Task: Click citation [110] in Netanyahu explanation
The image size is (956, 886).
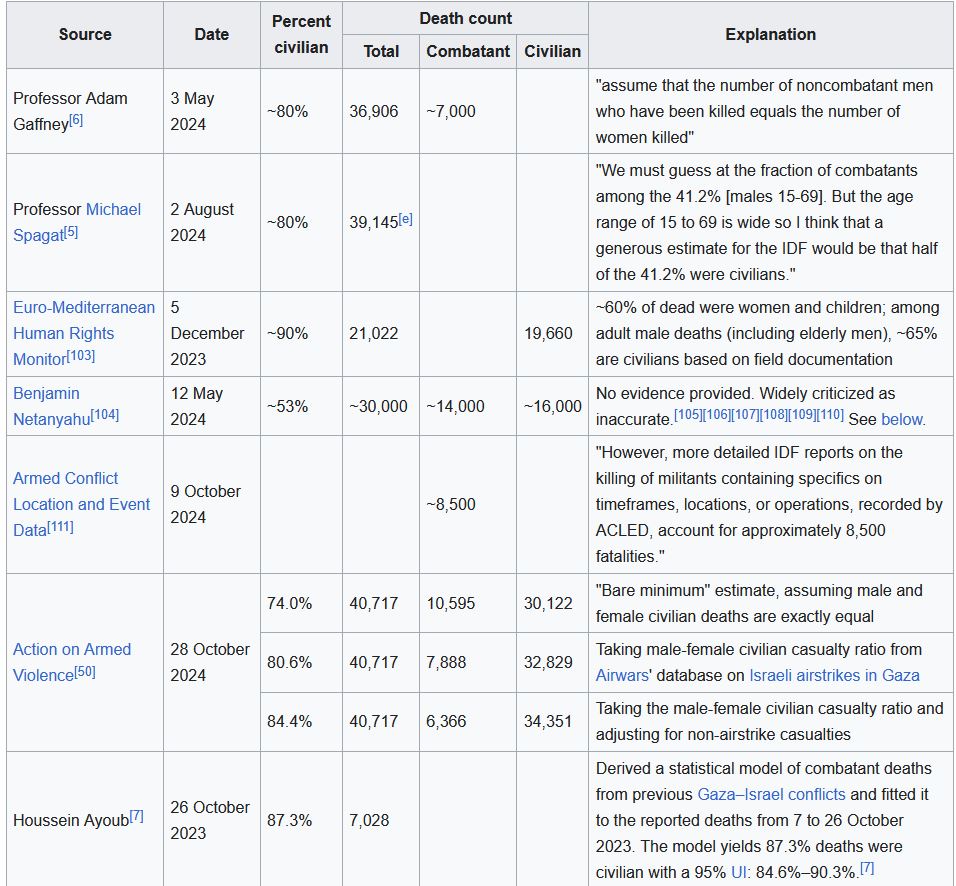Action: [830, 414]
